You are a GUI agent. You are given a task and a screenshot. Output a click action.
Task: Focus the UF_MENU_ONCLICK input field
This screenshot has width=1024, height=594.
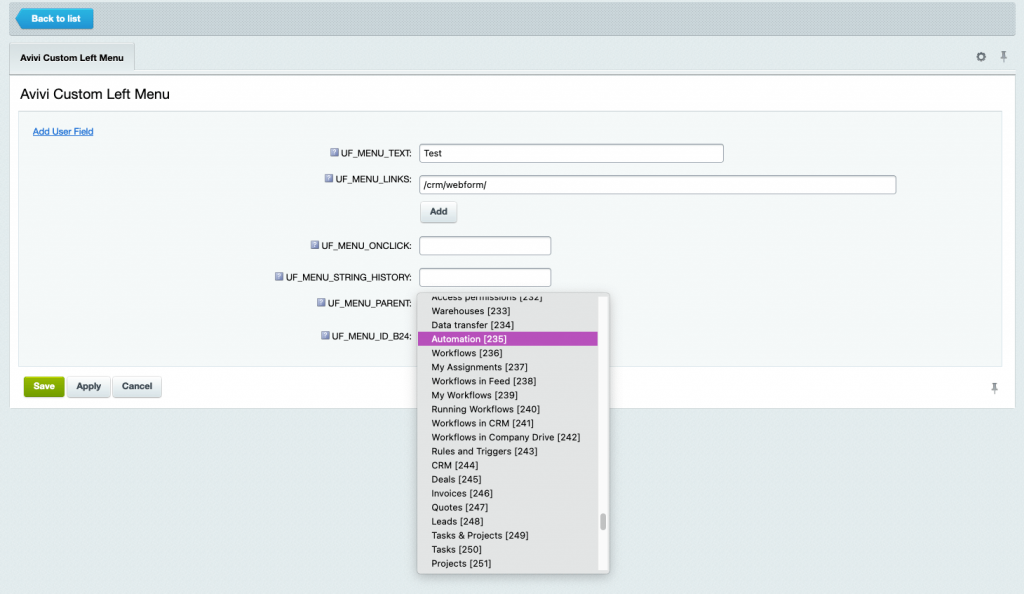click(x=485, y=245)
